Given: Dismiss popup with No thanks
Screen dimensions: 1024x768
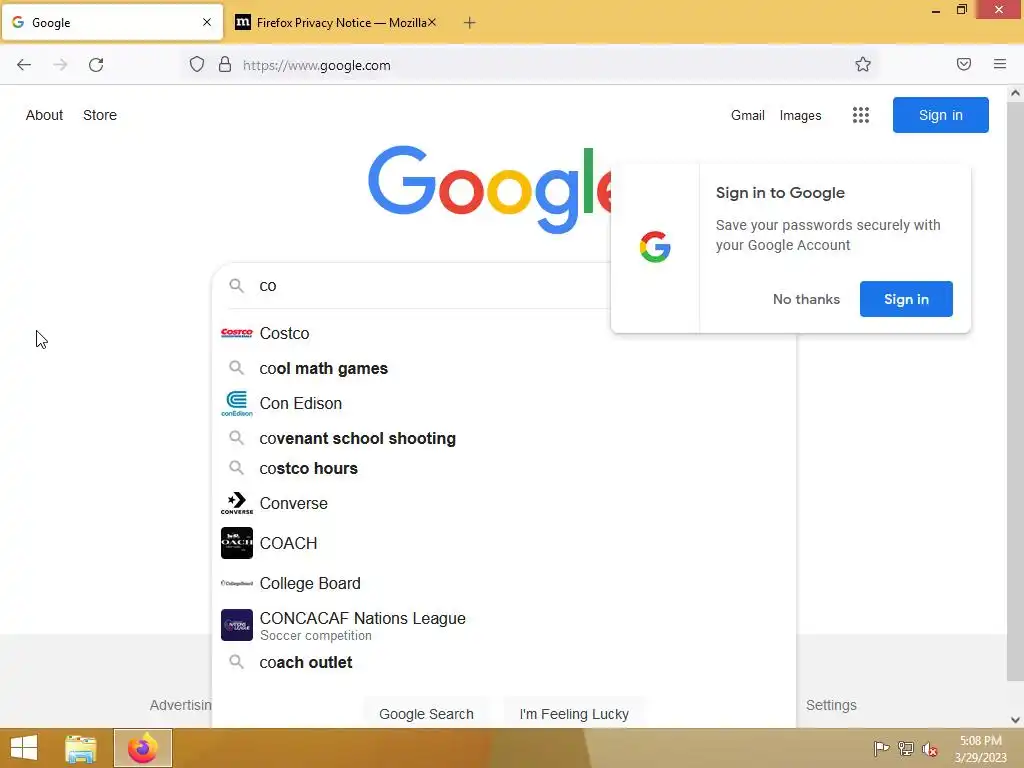Looking at the screenshot, I should coord(806,299).
